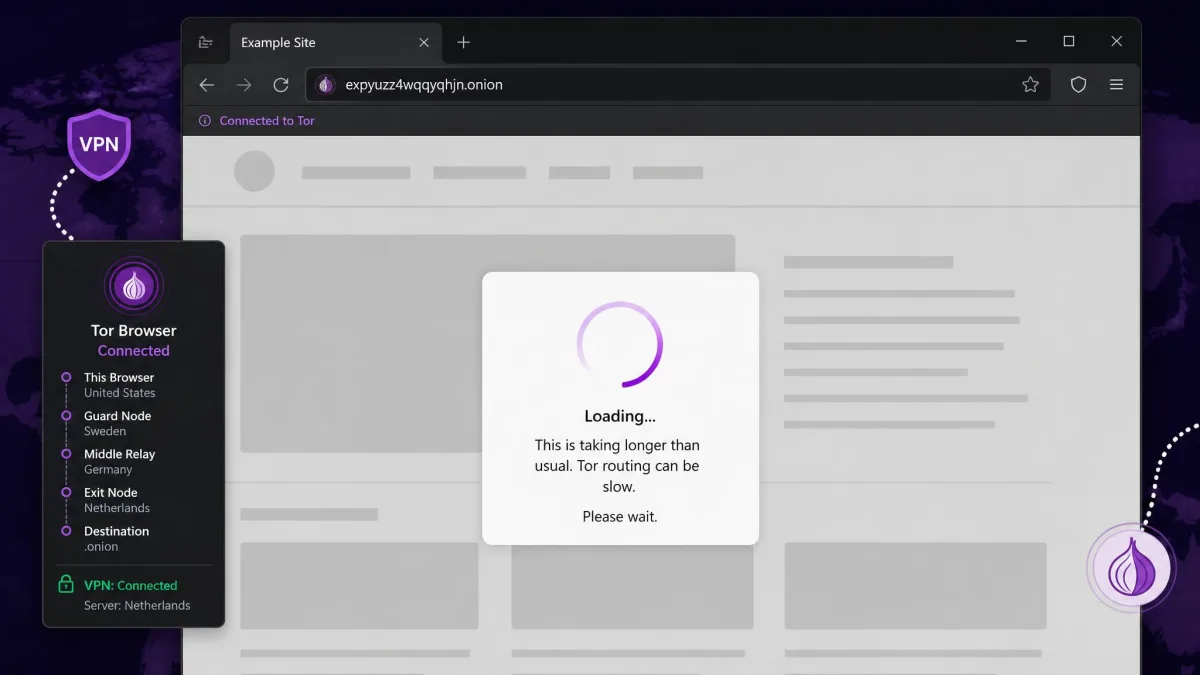Close the Example Site tab
This screenshot has height=675, width=1200.
tap(424, 43)
